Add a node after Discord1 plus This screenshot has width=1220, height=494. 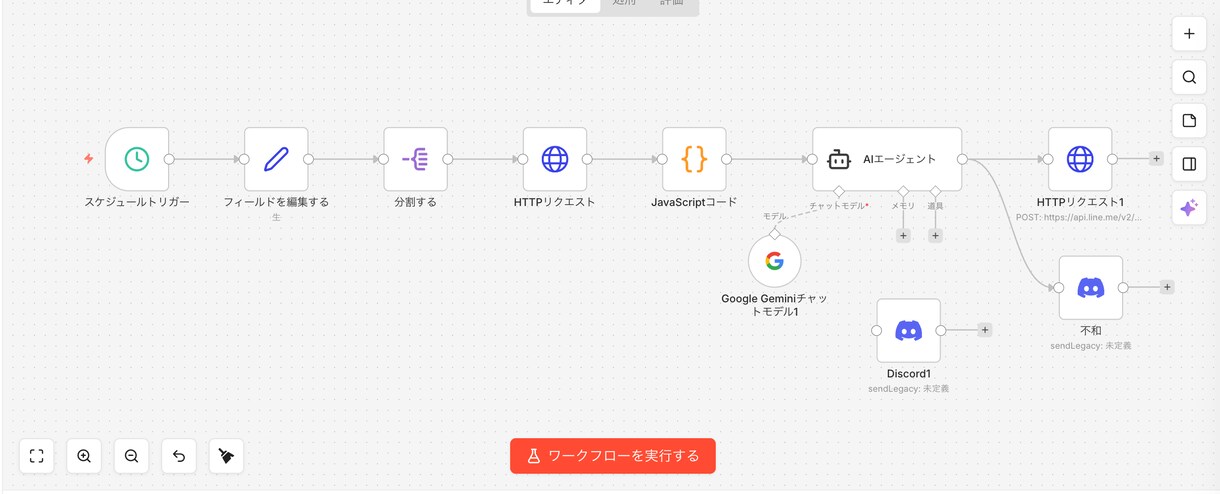[x=985, y=330]
